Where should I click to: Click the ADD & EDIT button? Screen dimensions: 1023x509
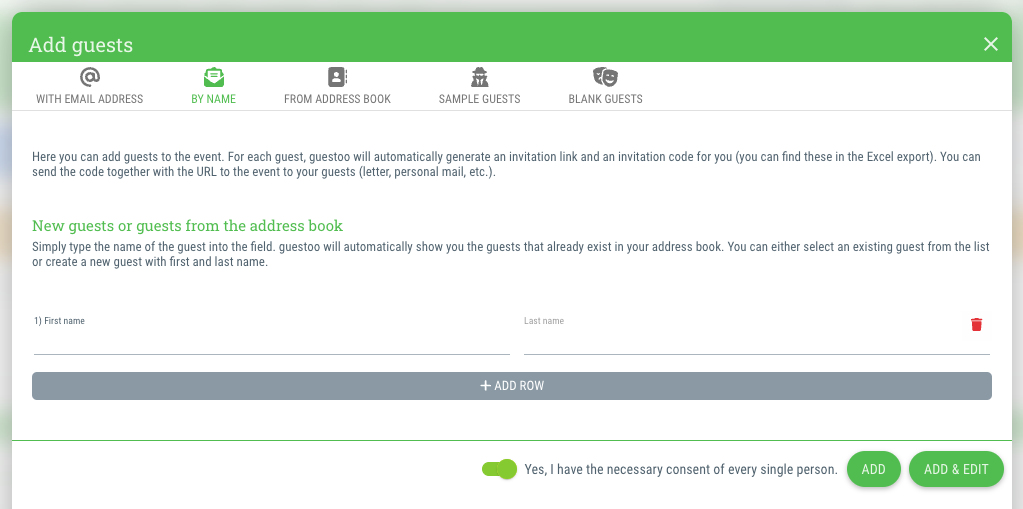click(x=956, y=469)
